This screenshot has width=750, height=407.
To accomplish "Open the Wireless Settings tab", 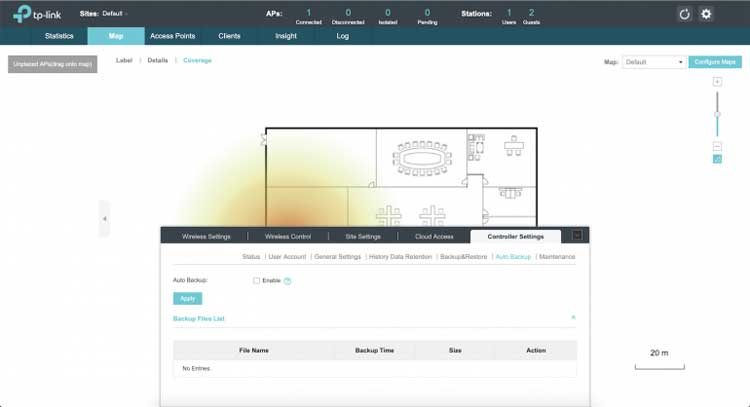I will tap(206, 237).
